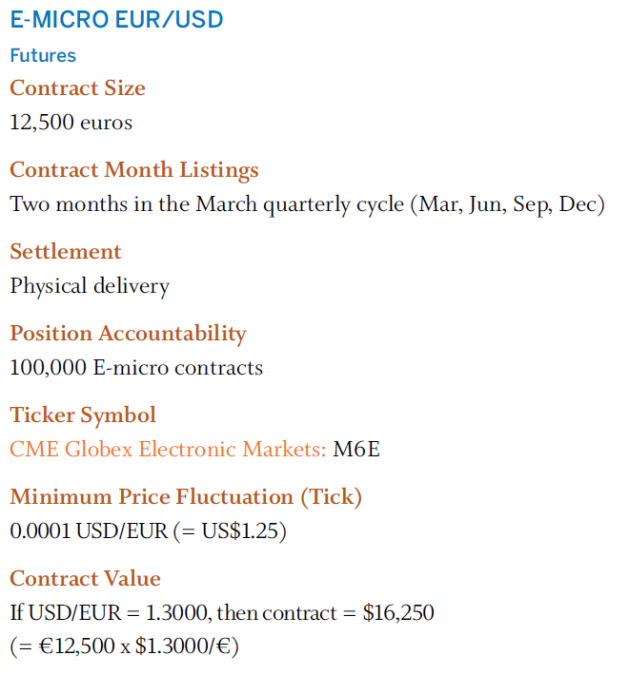Viewport: 632px width, 675px height.
Task: Select the Position Accountability heading
Action: pyautogui.click(x=127, y=333)
